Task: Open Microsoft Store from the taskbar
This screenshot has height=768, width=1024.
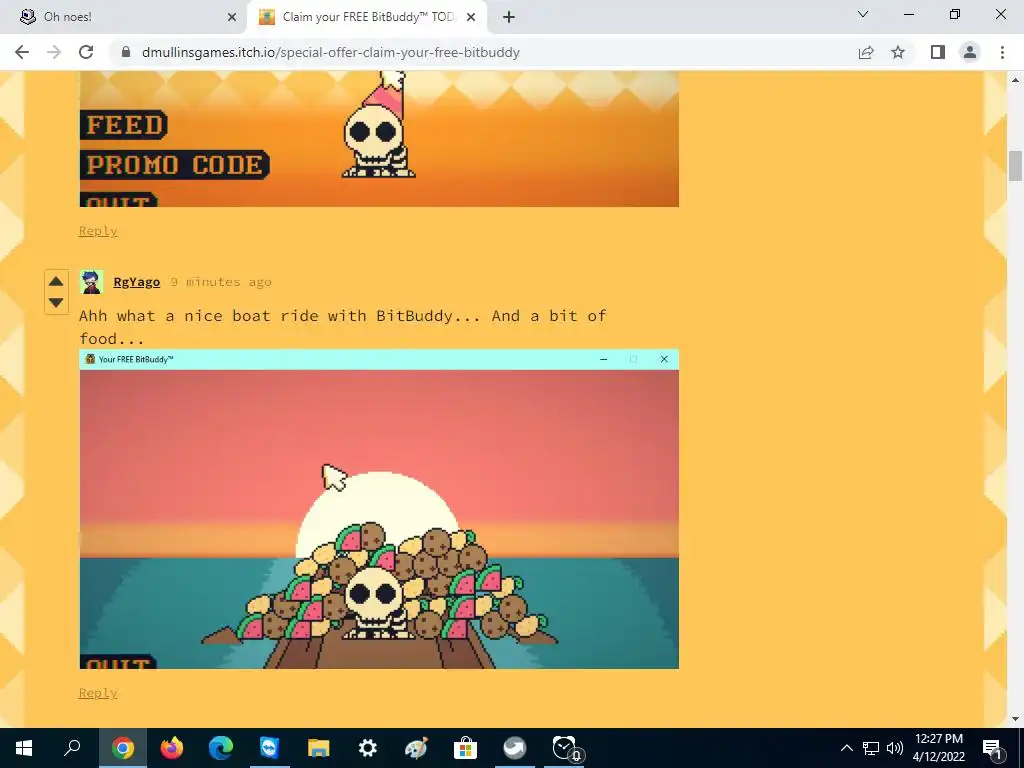Action: tap(465, 748)
